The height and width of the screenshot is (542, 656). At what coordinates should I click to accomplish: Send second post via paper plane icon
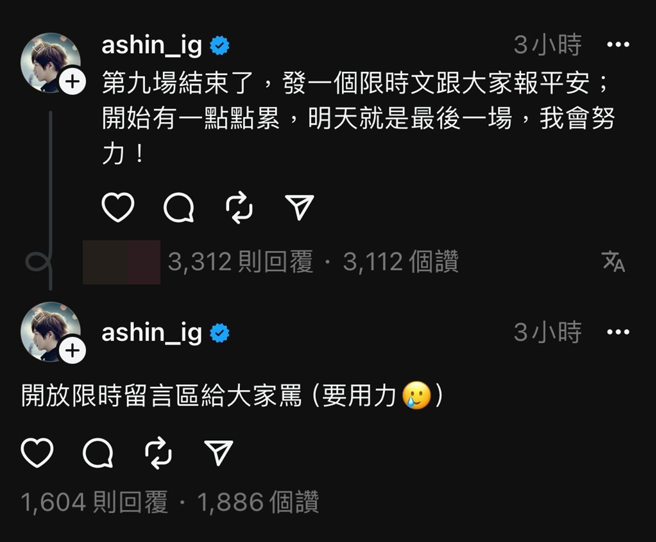[x=218, y=453]
